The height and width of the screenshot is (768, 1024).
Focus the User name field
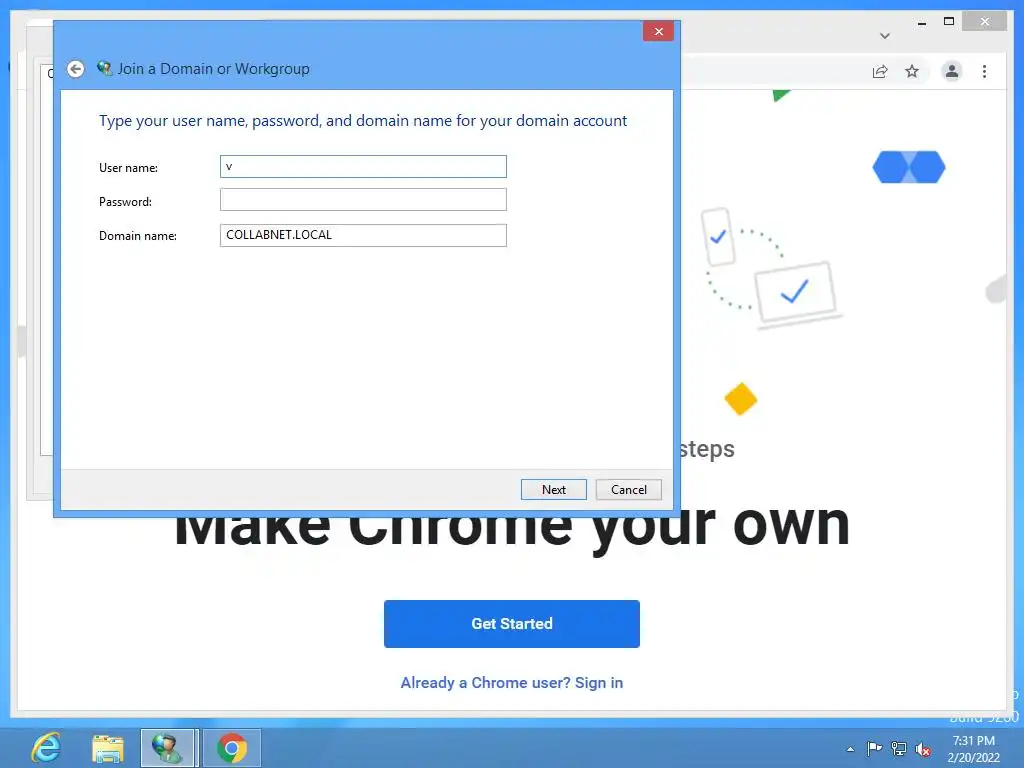(x=363, y=167)
